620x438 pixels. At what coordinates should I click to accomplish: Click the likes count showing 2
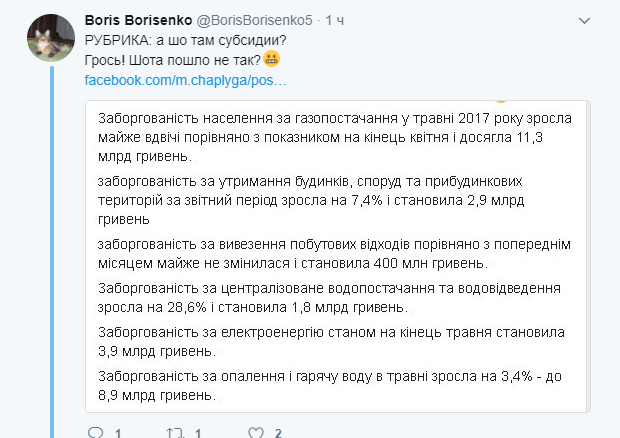tap(278, 434)
